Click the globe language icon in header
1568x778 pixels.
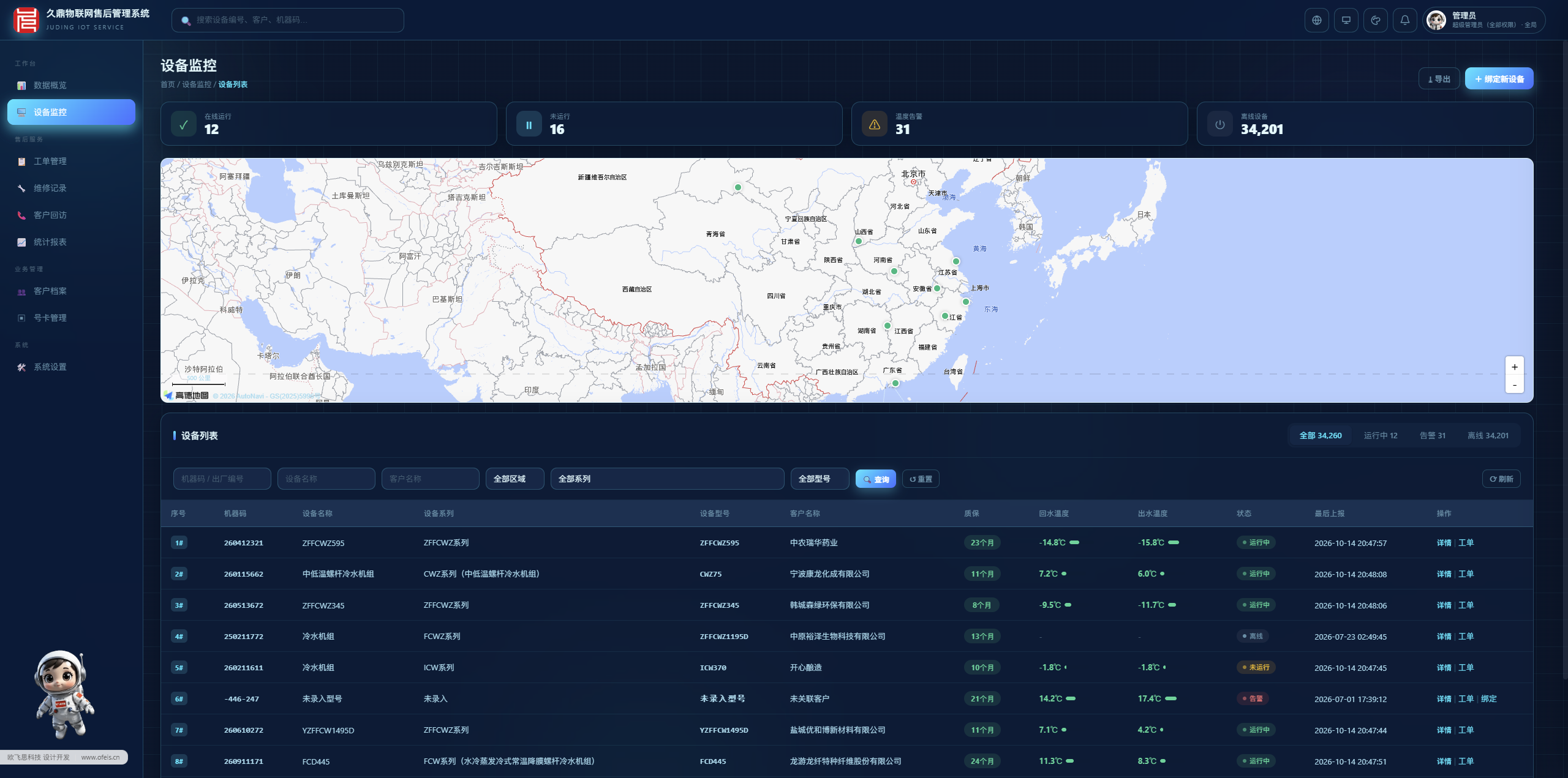pyautogui.click(x=1316, y=20)
